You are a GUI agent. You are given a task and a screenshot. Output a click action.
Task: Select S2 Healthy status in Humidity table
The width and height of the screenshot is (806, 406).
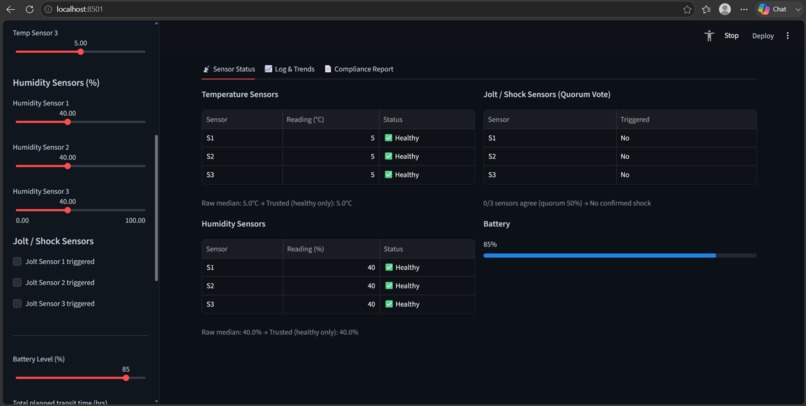[x=427, y=286]
